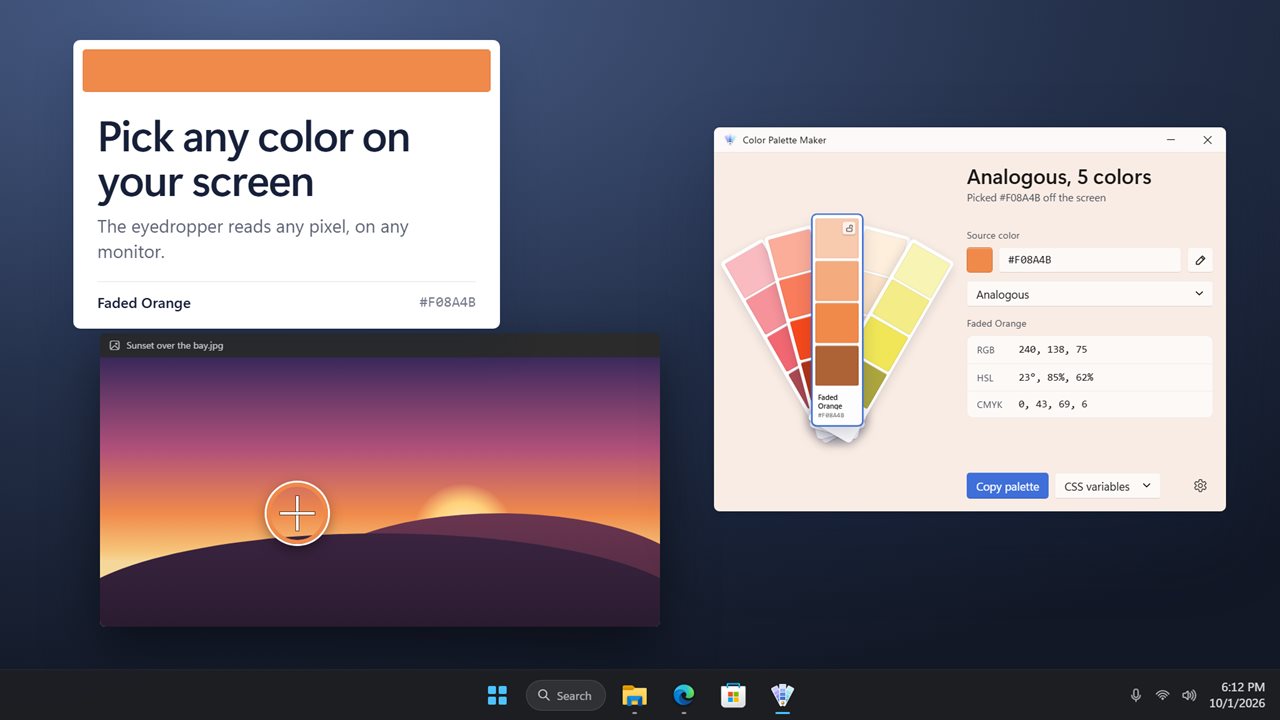This screenshot has height=720, width=1280.
Task: Click the 'Sunset over the bay.jpg' window title
Action: point(175,345)
